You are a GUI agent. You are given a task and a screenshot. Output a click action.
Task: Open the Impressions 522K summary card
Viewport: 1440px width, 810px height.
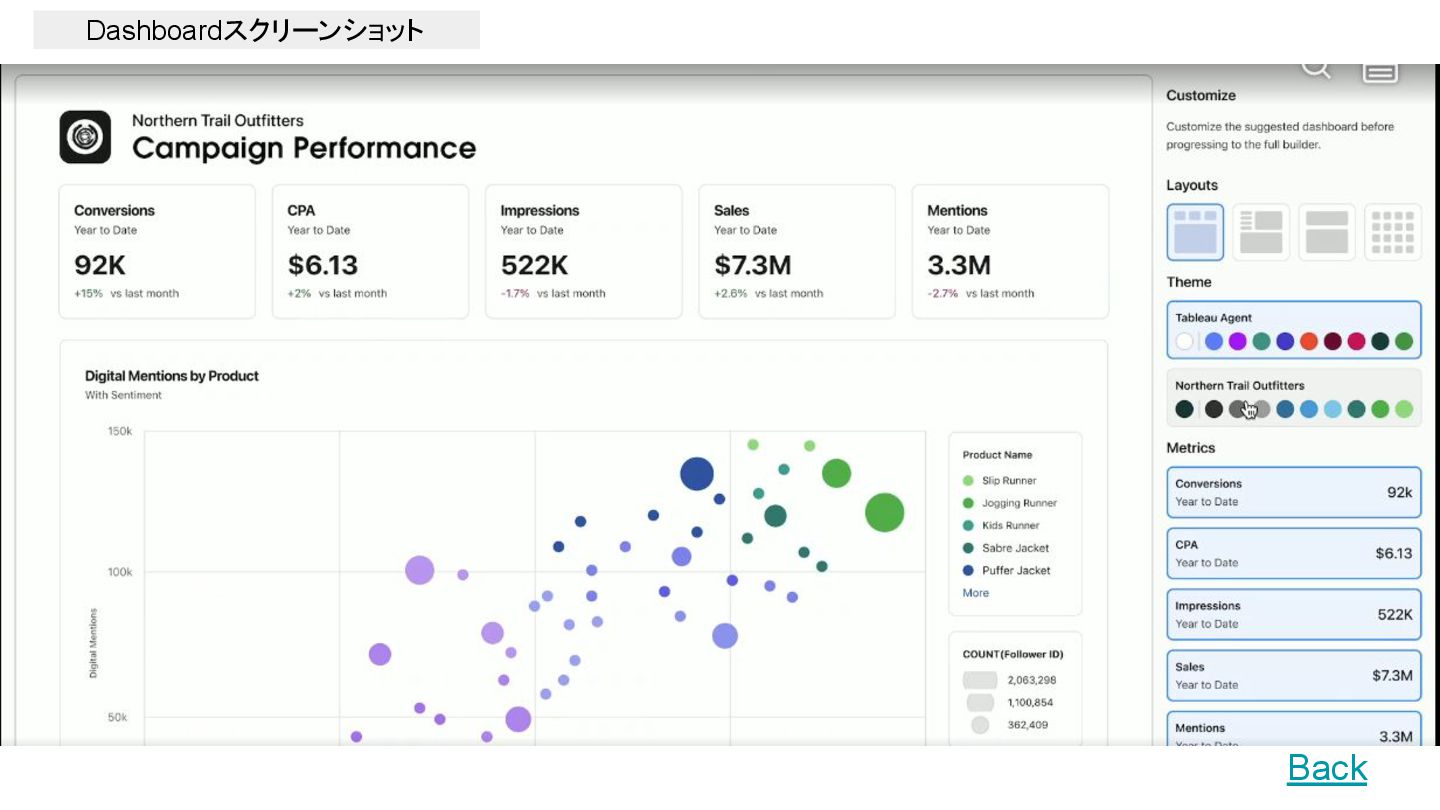[x=584, y=252]
